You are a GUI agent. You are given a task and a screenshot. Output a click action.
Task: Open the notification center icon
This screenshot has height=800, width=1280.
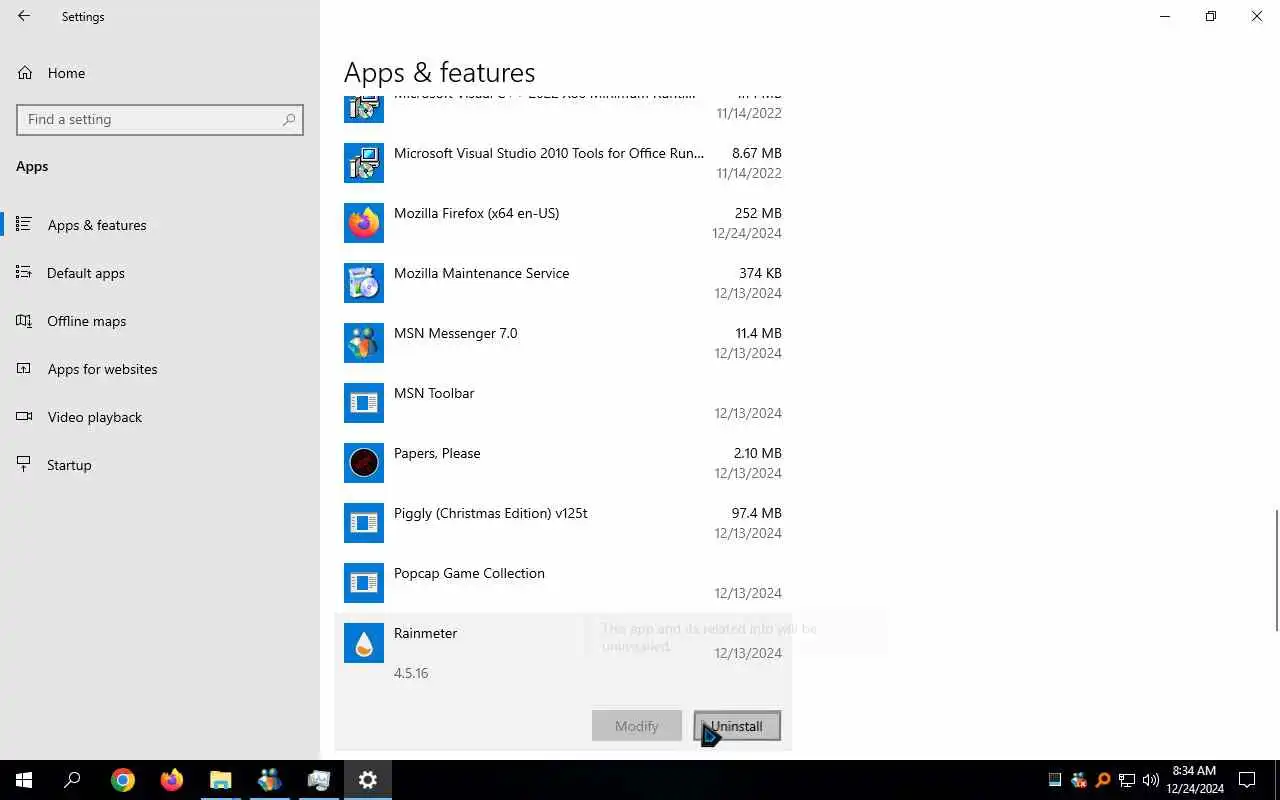pyautogui.click(x=1247, y=780)
